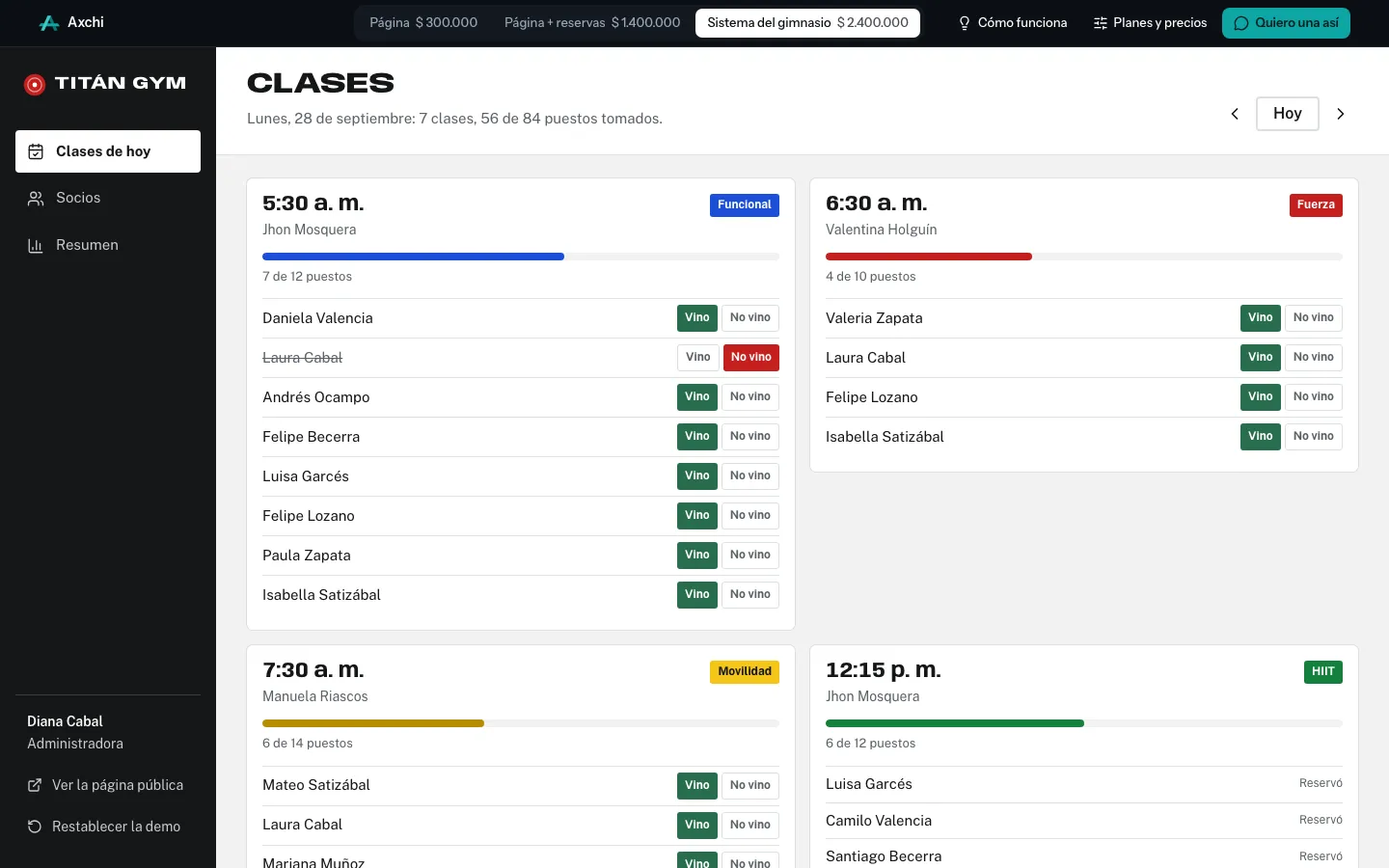Viewport: 1389px width, 868px height.
Task: Open Socios via the people icon
Action: [36, 198]
